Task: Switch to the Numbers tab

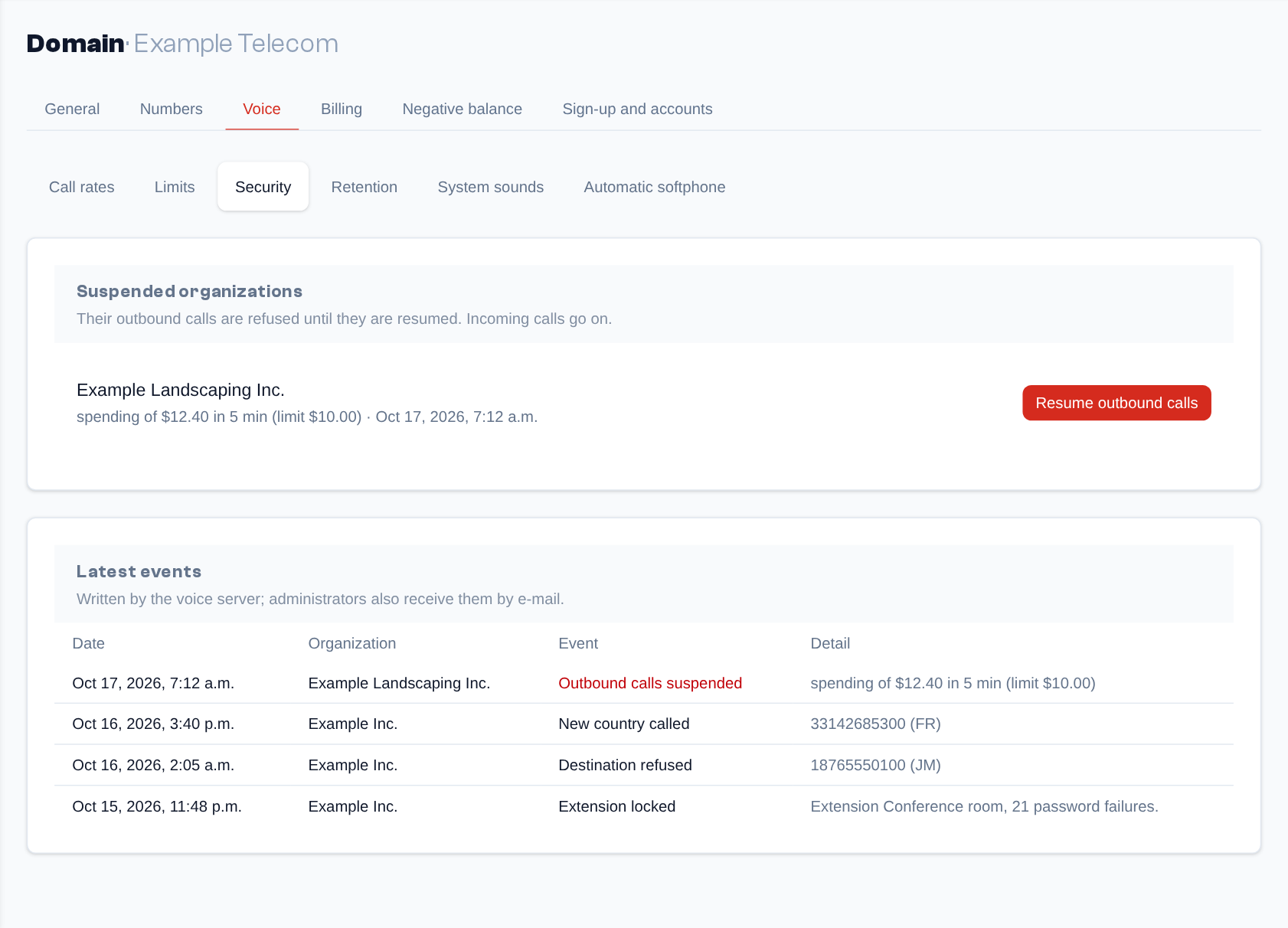Action: click(171, 109)
